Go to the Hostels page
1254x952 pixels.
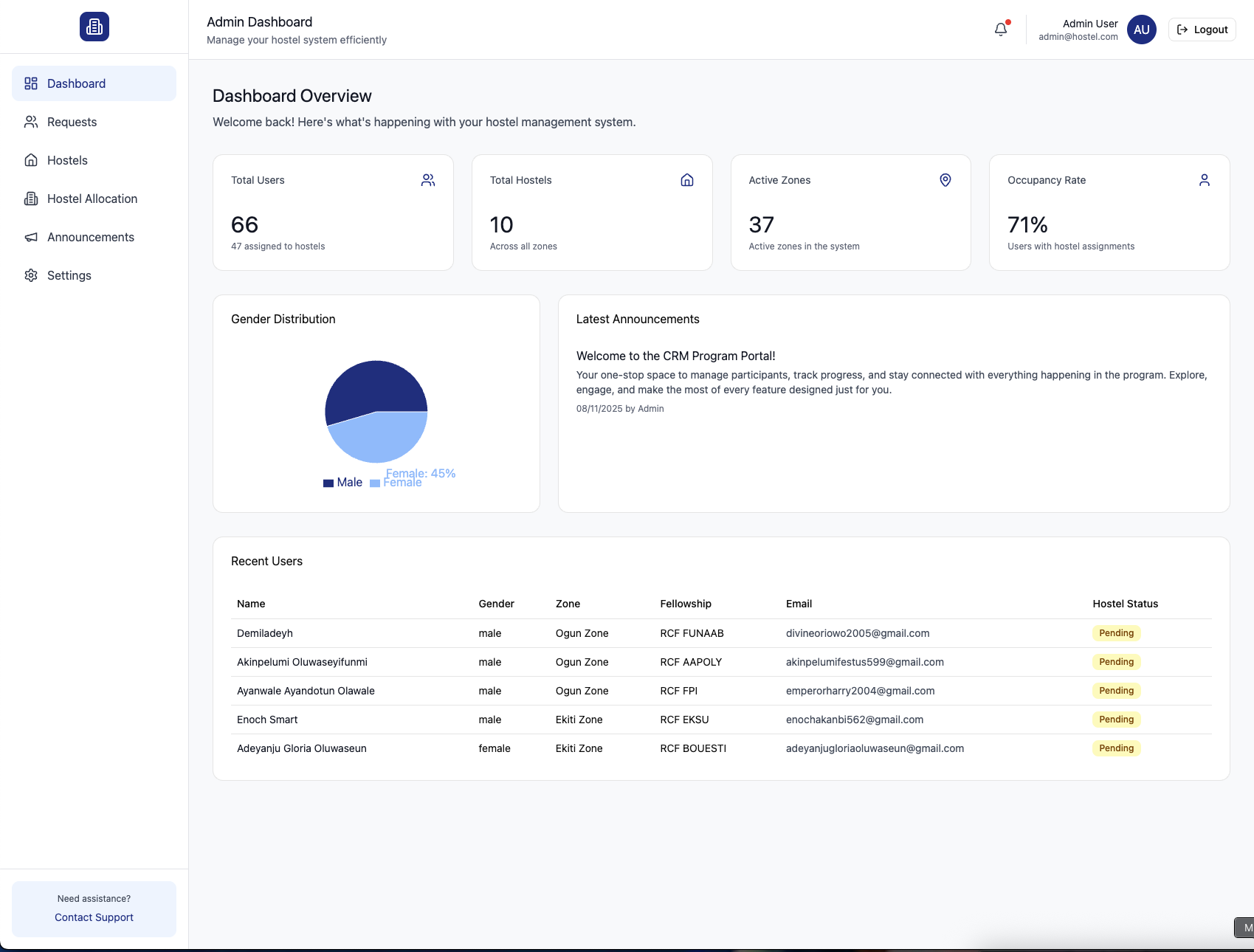67,160
